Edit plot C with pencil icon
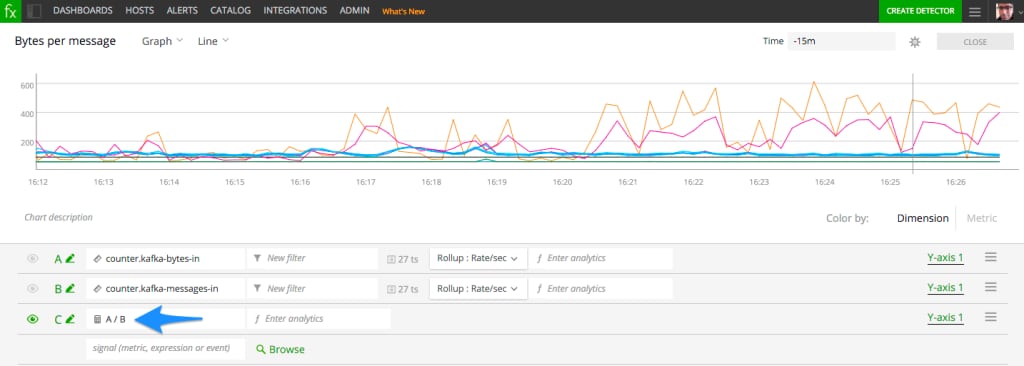The image size is (1024, 366). click(x=71, y=319)
